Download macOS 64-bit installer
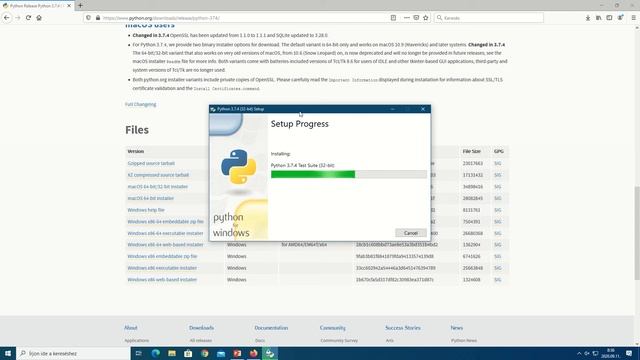This screenshot has height=360, width=640. coord(151,198)
